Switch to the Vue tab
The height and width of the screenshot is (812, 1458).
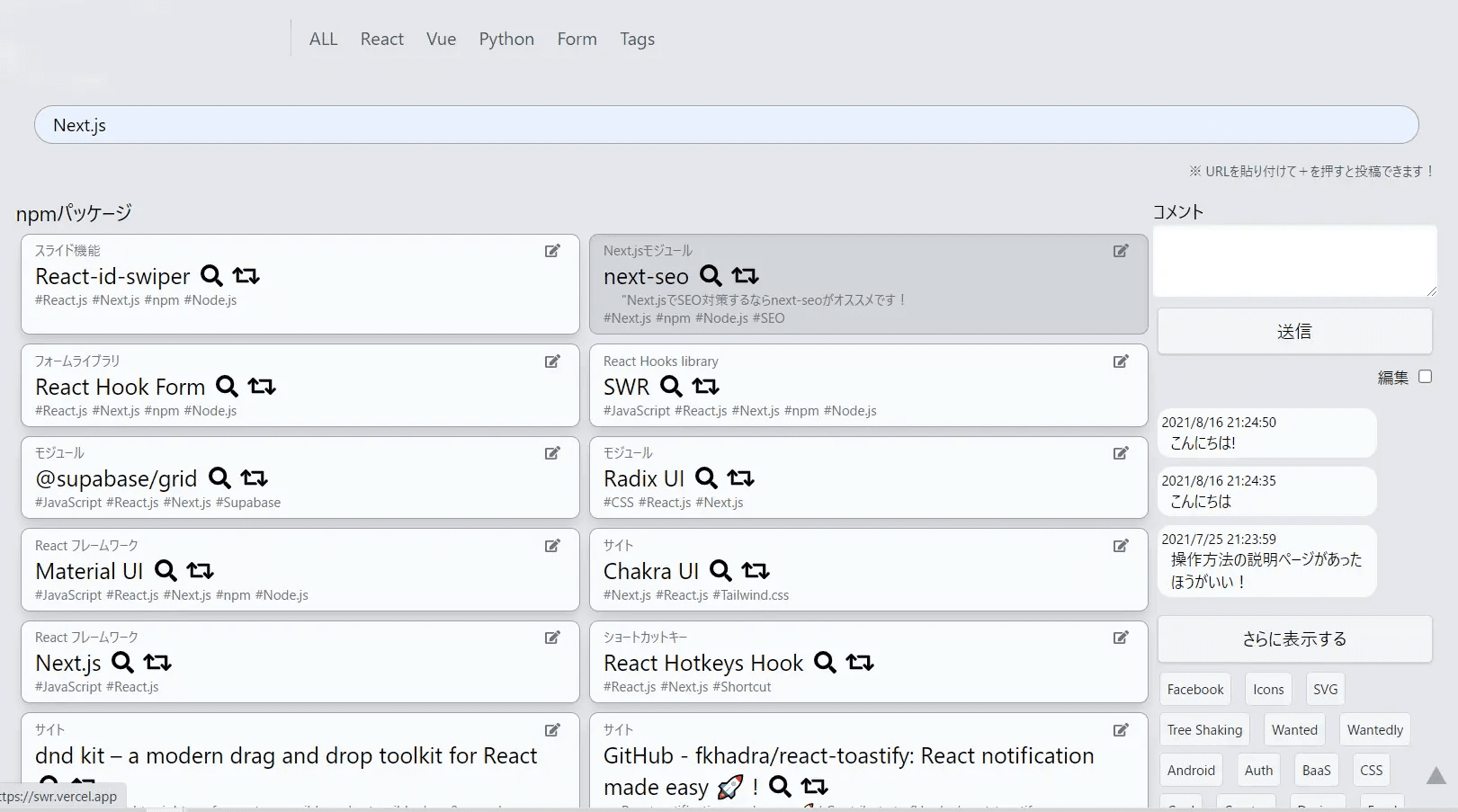click(442, 39)
